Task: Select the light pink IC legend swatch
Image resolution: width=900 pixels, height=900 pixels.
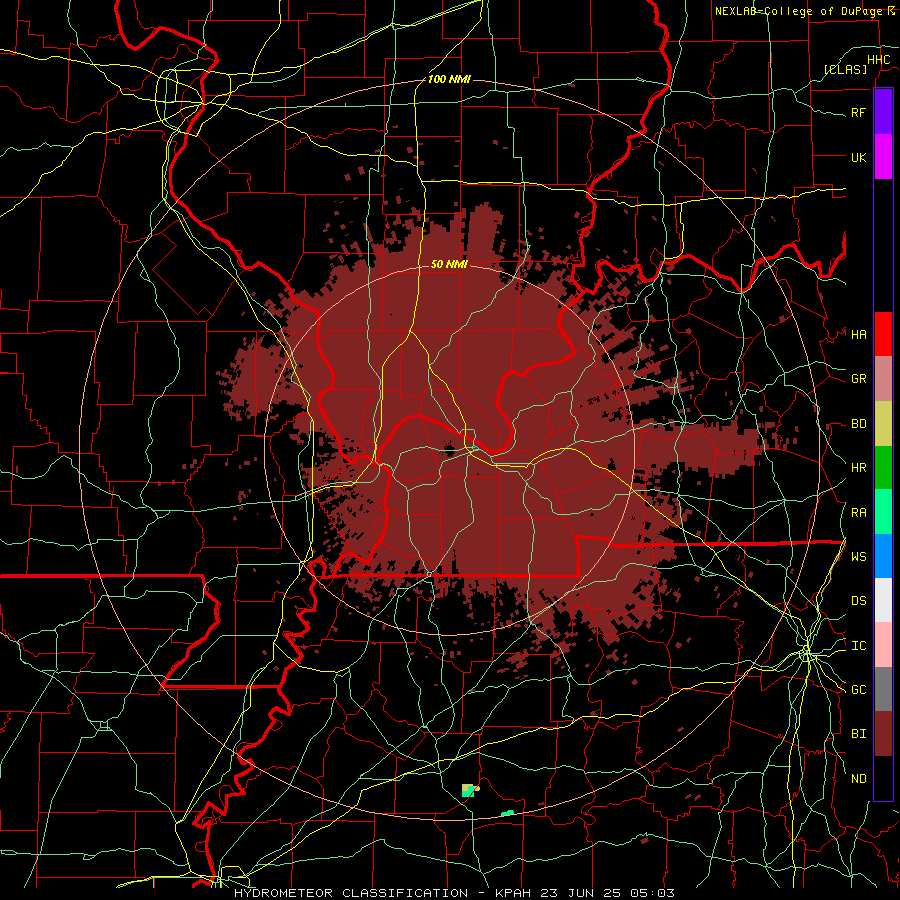Action: [883, 645]
